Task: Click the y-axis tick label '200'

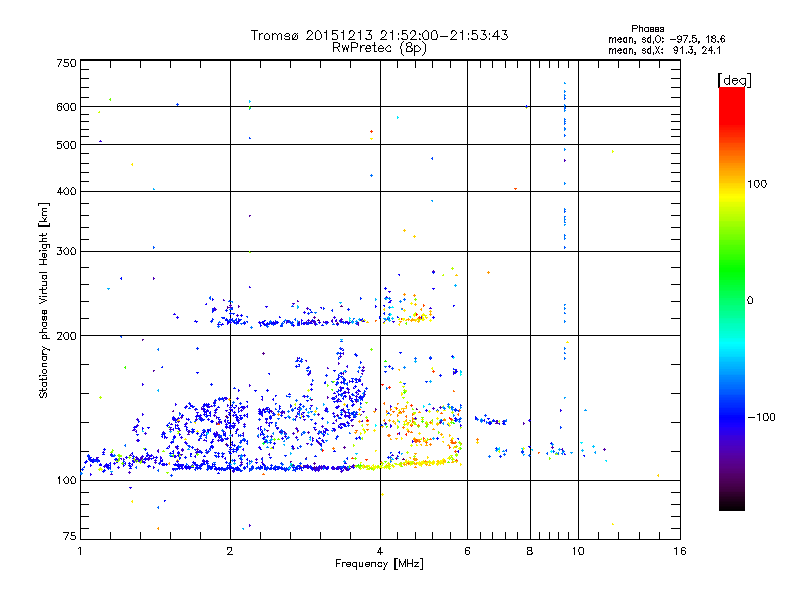Action: pyautogui.click(x=66, y=336)
